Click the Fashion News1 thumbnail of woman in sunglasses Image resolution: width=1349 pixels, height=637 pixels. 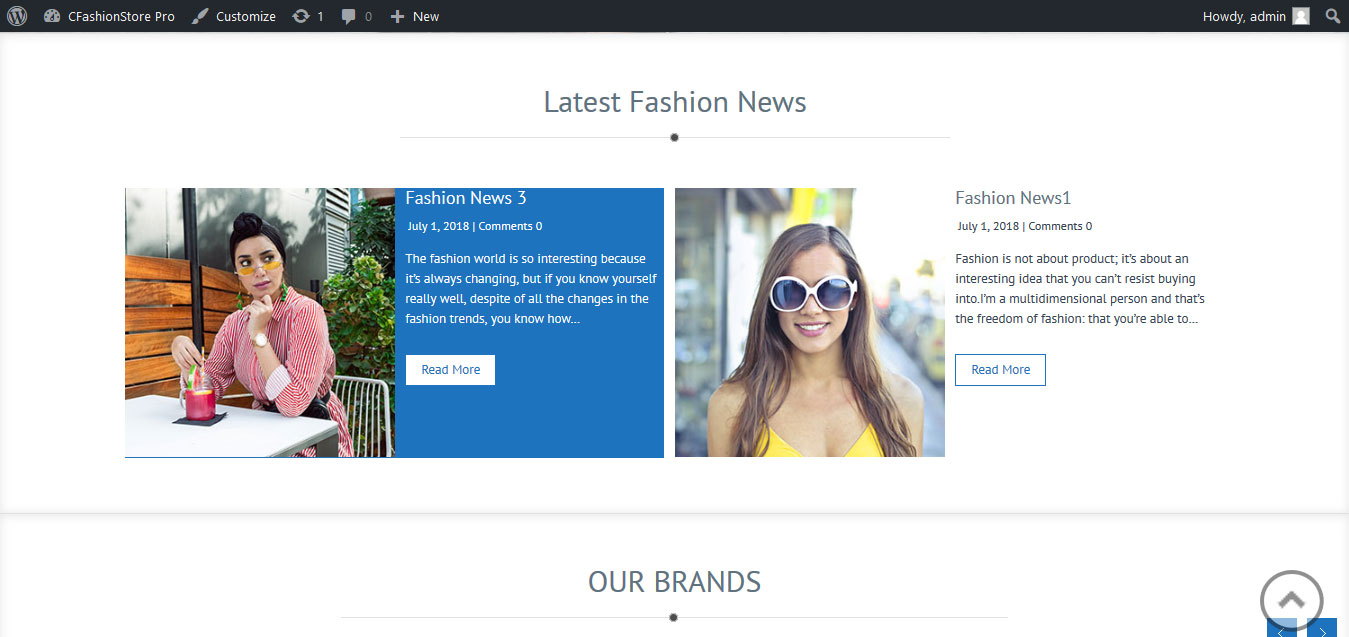pyautogui.click(x=810, y=323)
